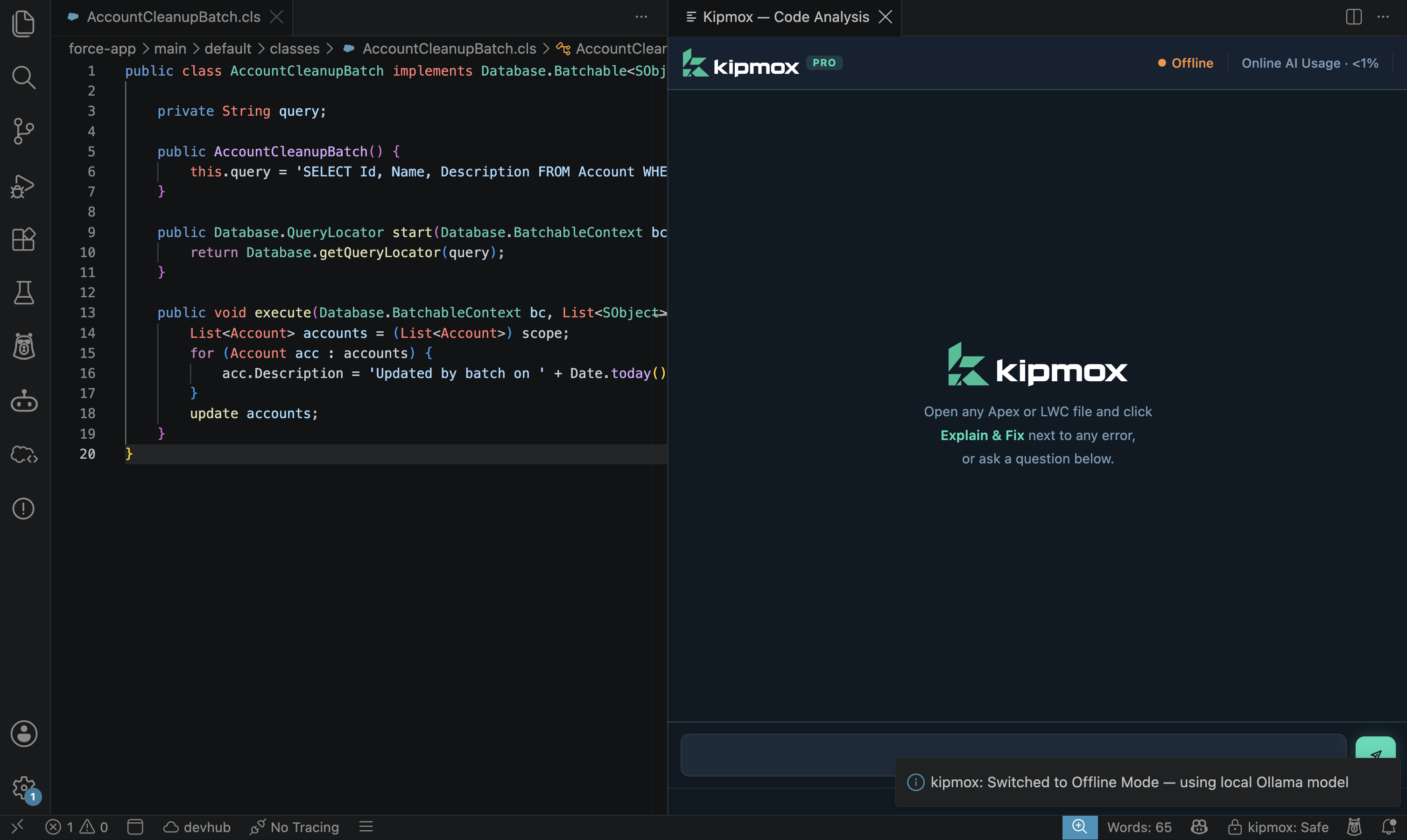Screen dimensions: 1407x840
Task: Open the notifications bell
Action: pos(1389,827)
